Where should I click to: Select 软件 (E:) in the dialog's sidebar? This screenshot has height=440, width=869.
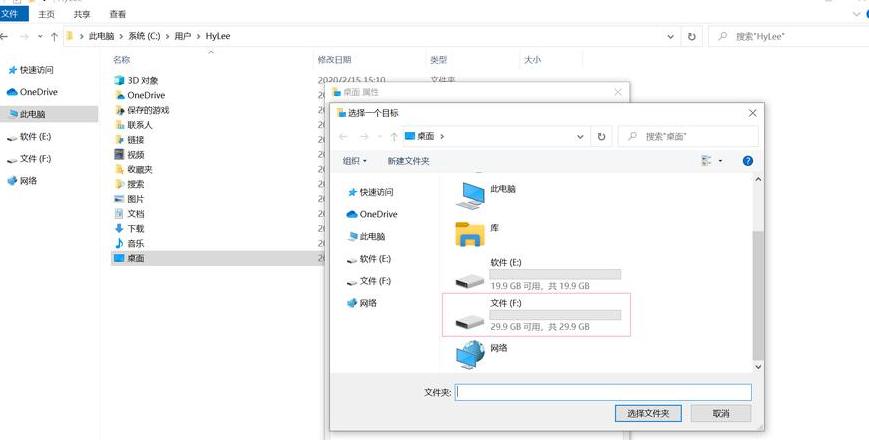click(369, 259)
